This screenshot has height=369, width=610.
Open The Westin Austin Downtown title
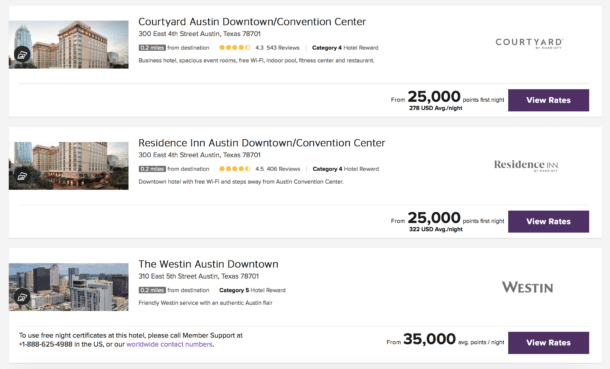[x=209, y=264]
